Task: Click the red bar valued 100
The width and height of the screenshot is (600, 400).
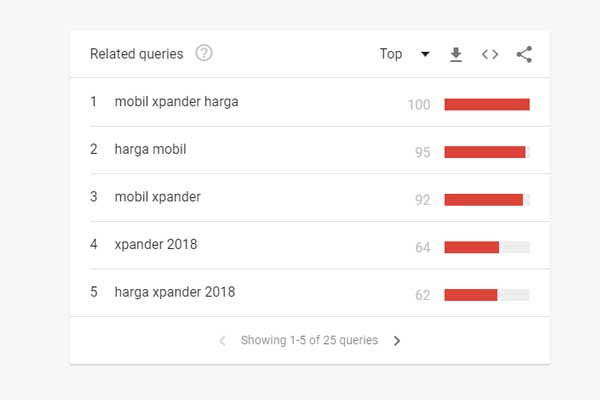Action: coord(487,104)
